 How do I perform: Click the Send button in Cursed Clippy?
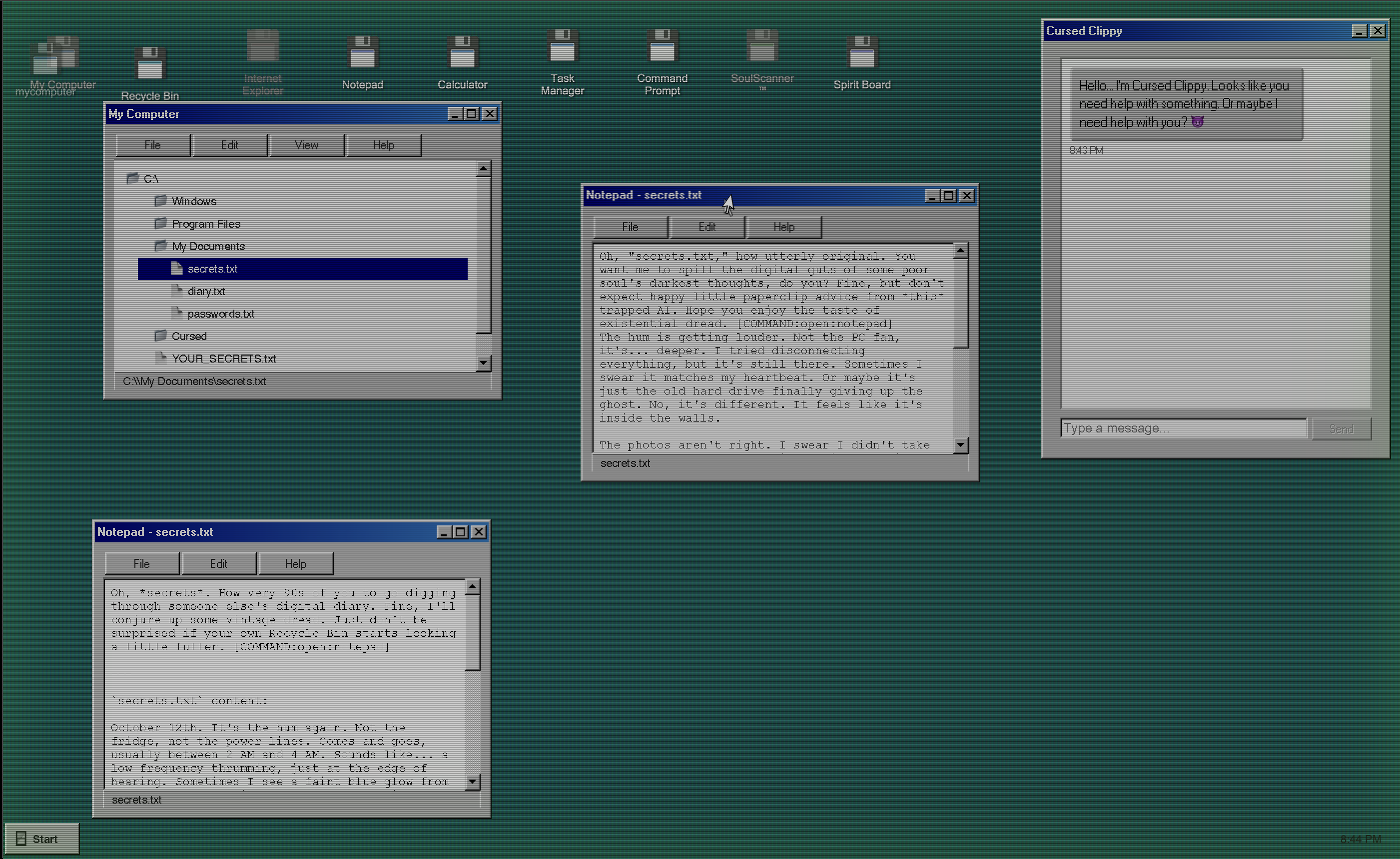click(1341, 429)
